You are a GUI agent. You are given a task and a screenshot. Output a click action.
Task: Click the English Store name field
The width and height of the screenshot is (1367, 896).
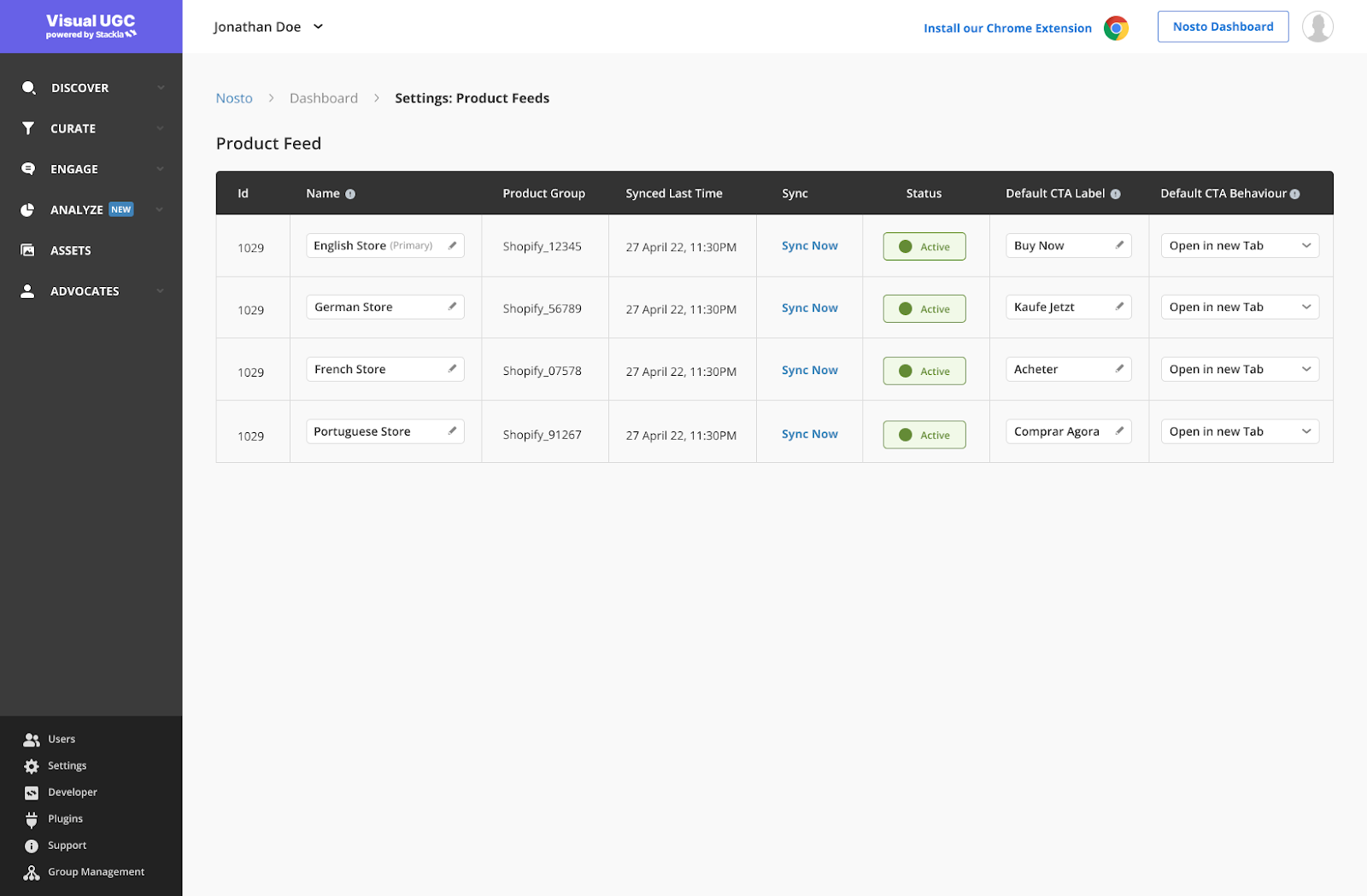[x=385, y=246]
